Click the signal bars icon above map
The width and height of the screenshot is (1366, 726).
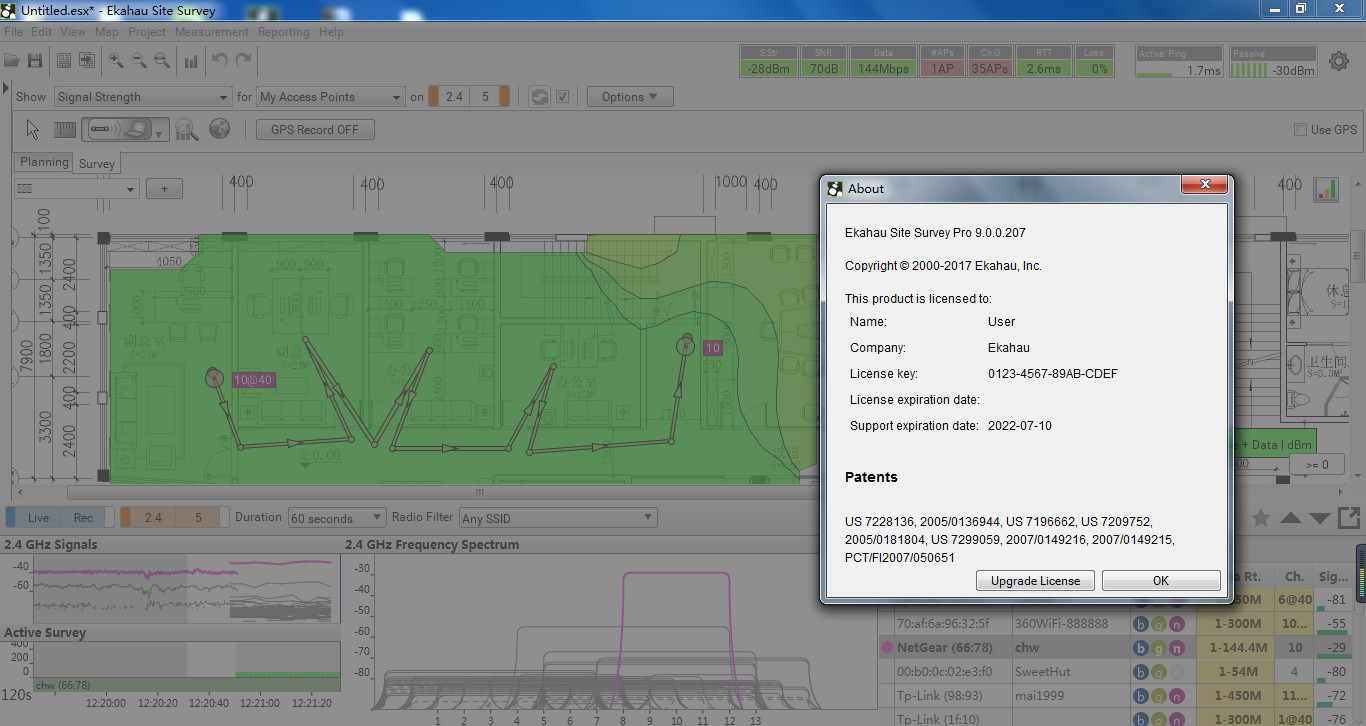[x=1326, y=189]
